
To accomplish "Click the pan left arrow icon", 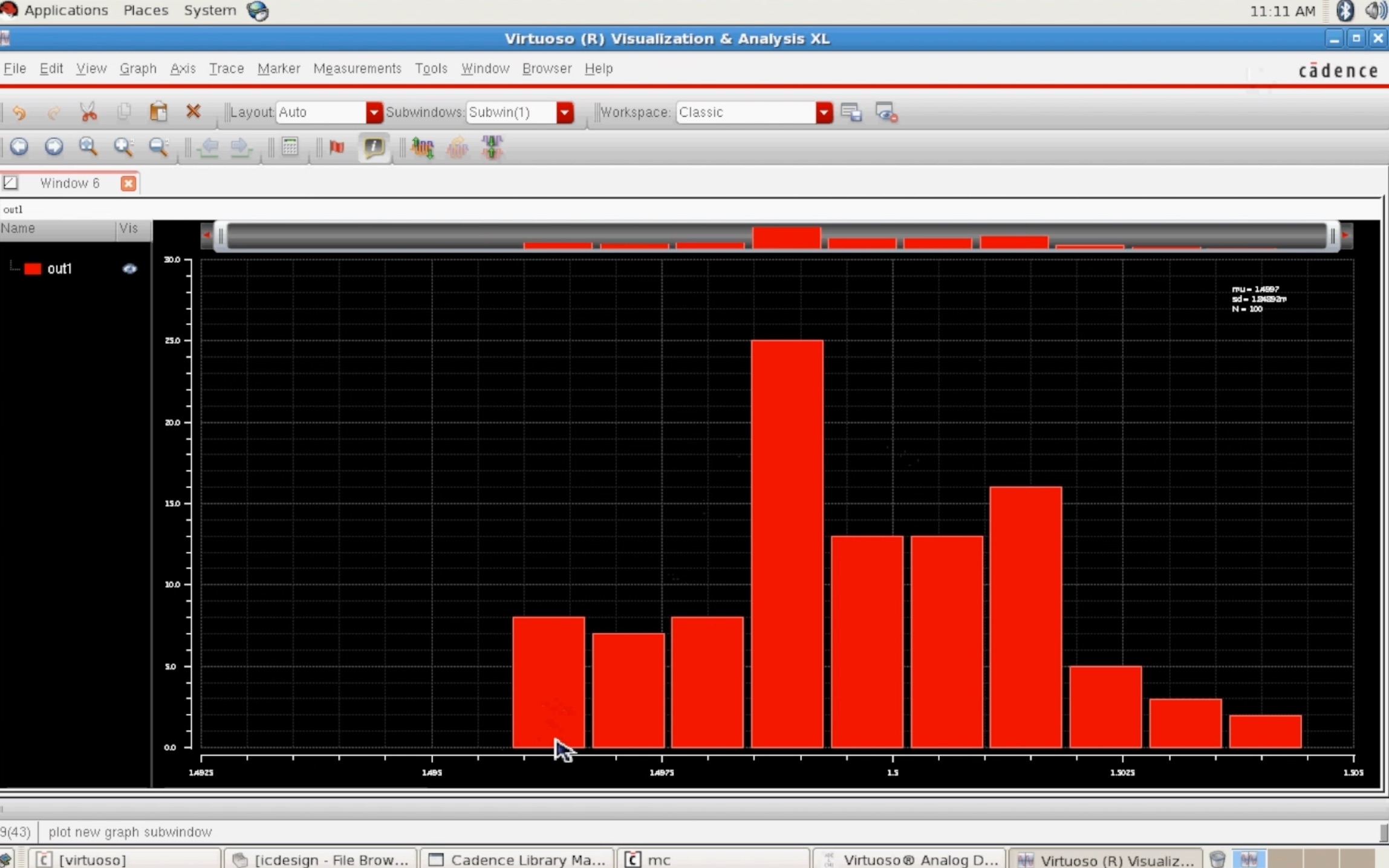I will (x=209, y=147).
